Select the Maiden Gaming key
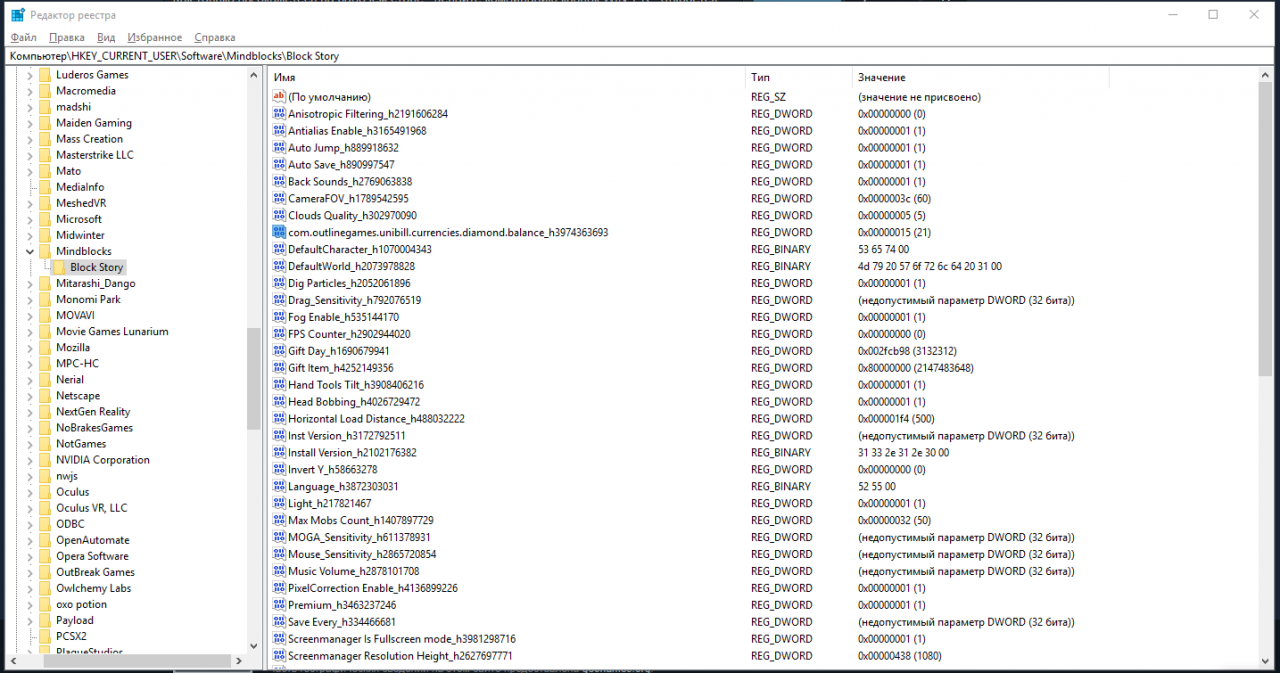 point(94,123)
